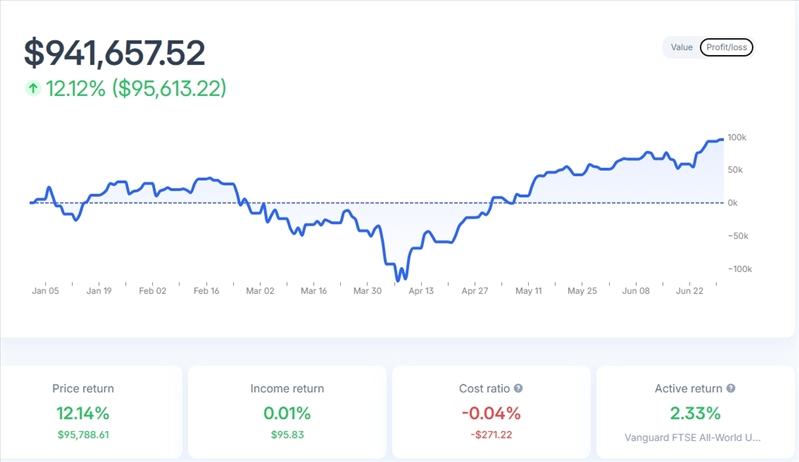Viewport: 799px width, 462px height.
Task: Switch chart to Value view
Action: (x=682, y=47)
